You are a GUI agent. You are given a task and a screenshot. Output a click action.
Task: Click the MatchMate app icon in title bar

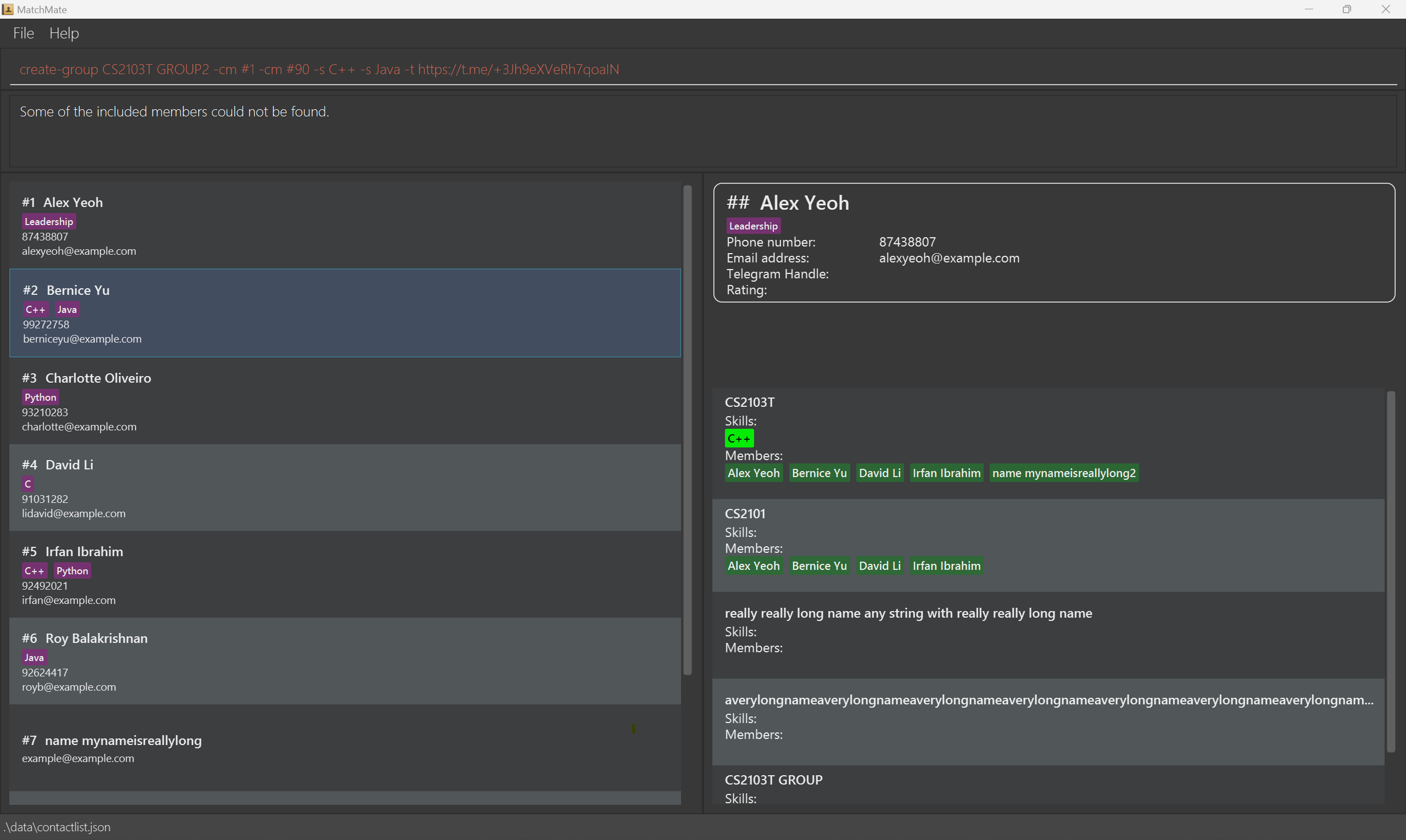point(8,9)
